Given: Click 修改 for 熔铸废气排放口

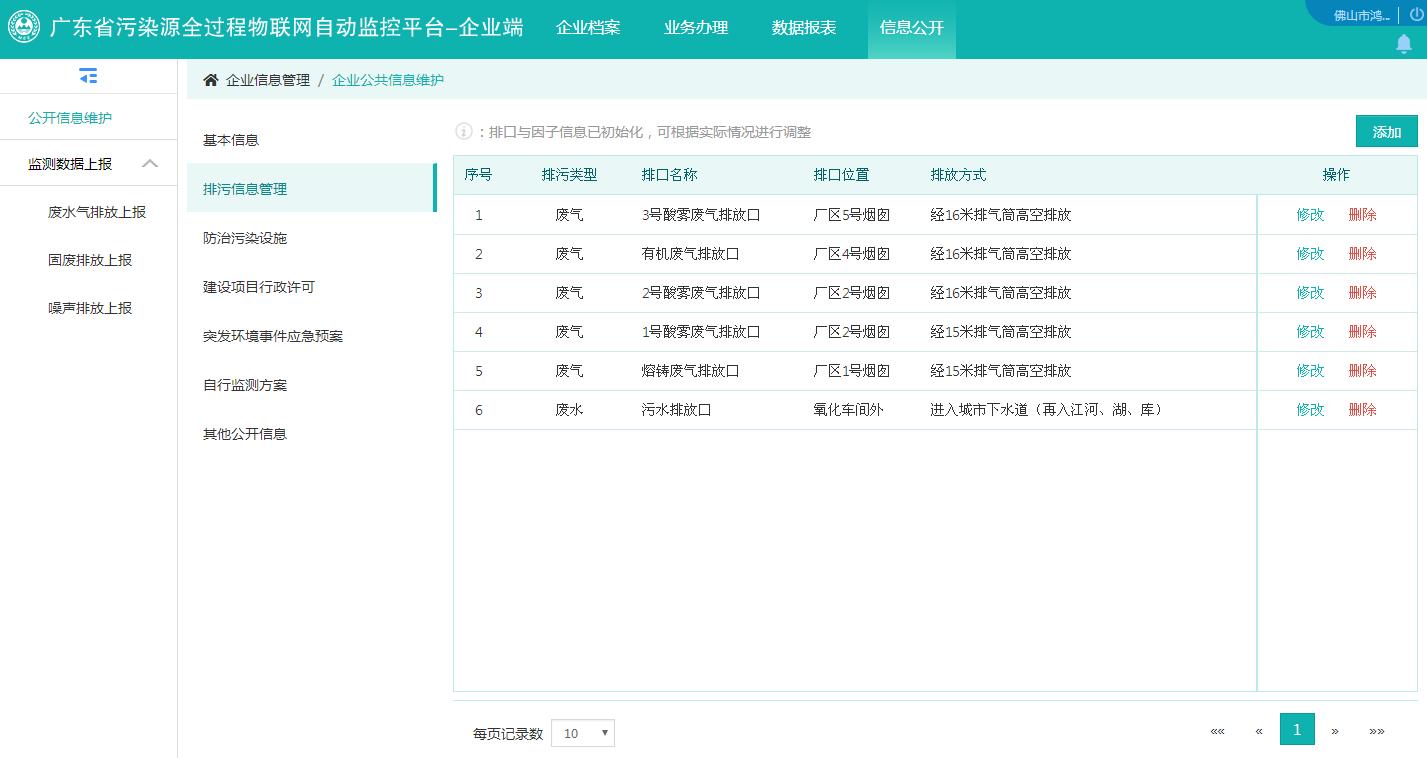Looking at the screenshot, I should coord(1310,370).
